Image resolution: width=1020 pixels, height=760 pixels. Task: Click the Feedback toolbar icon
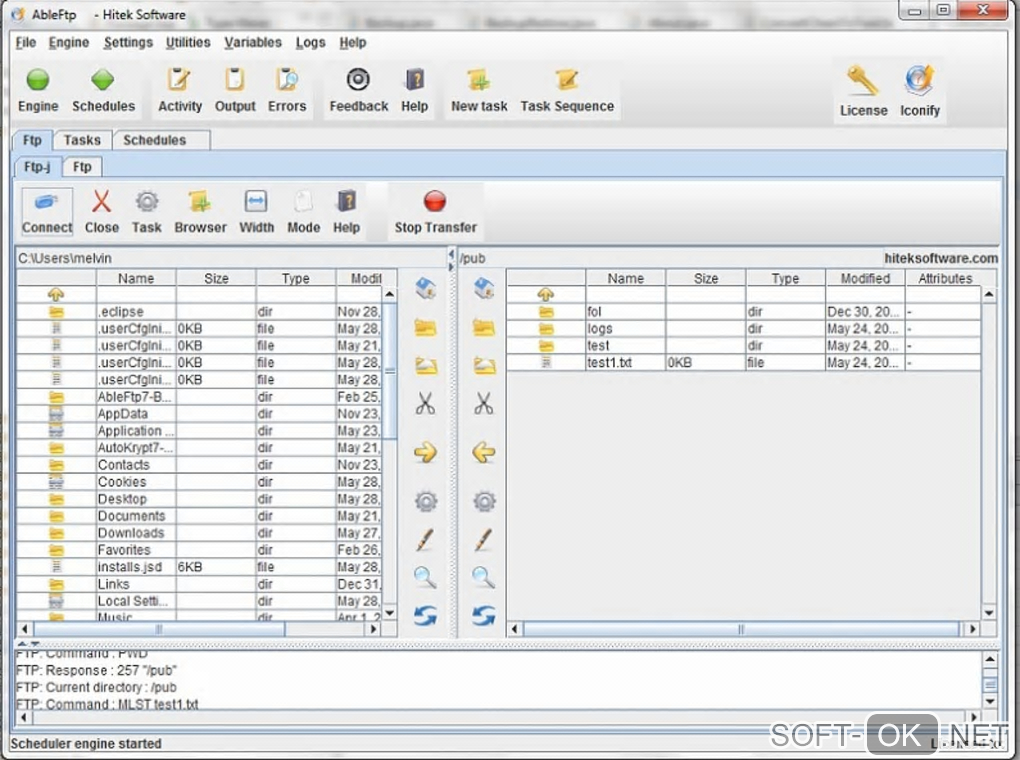click(x=358, y=80)
